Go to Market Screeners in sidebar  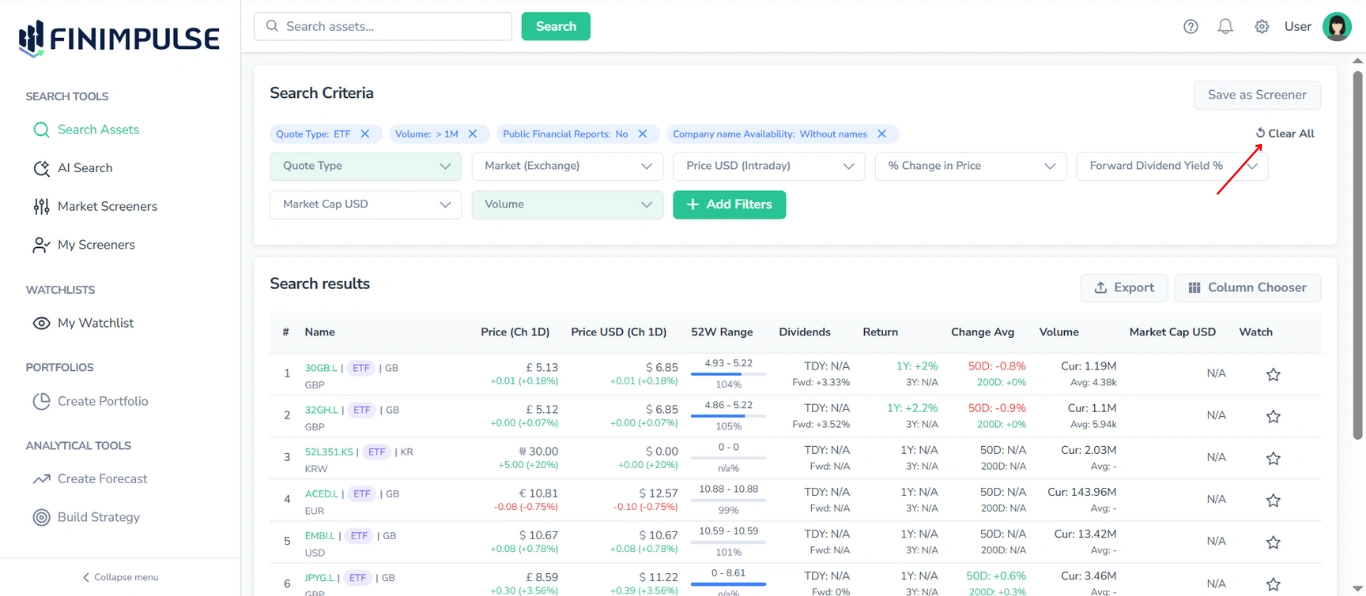(x=107, y=206)
